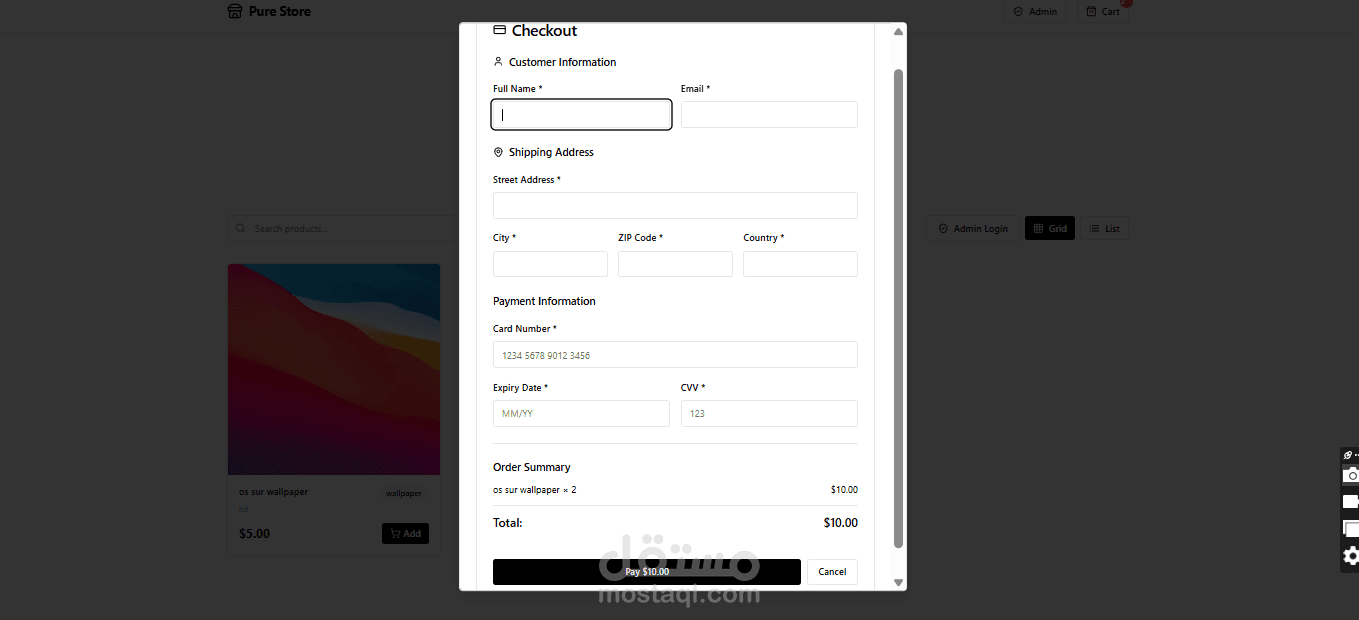This screenshot has height=620, width=1359.
Task: Open the os sur wallpaper thumbnail
Action: click(334, 369)
